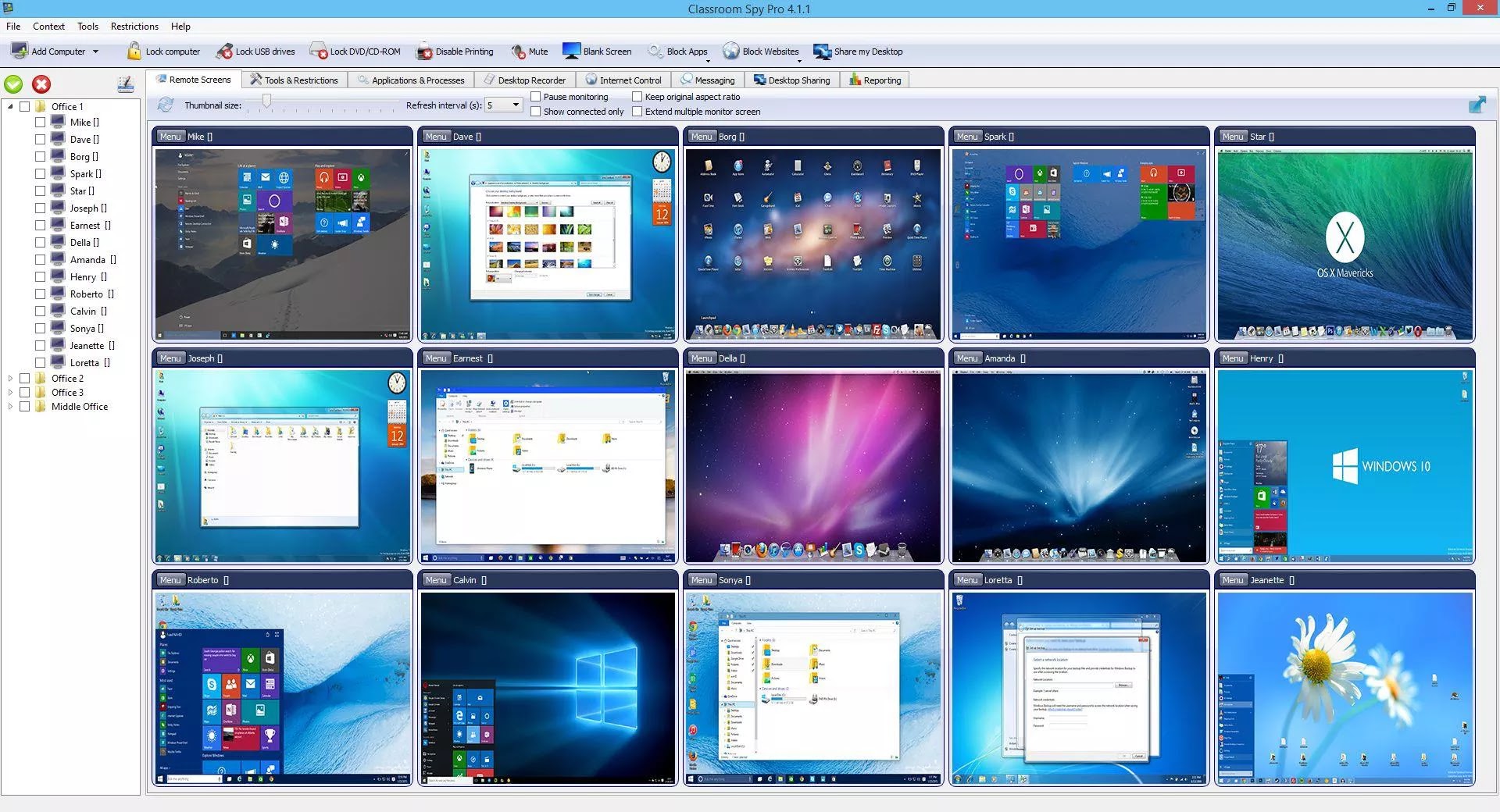Image resolution: width=1500 pixels, height=812 pixels.
Task: Adjust the Thumbnail size slider
Action: pos(266,101)
